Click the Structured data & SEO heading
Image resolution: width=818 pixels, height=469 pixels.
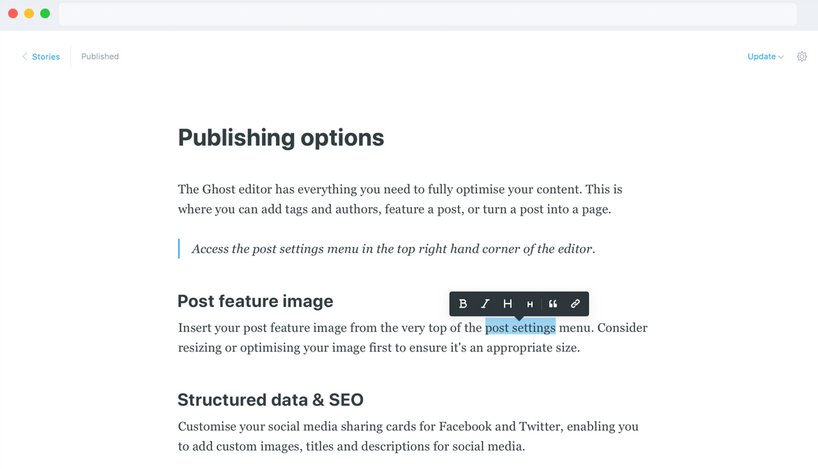pos(270,400)
